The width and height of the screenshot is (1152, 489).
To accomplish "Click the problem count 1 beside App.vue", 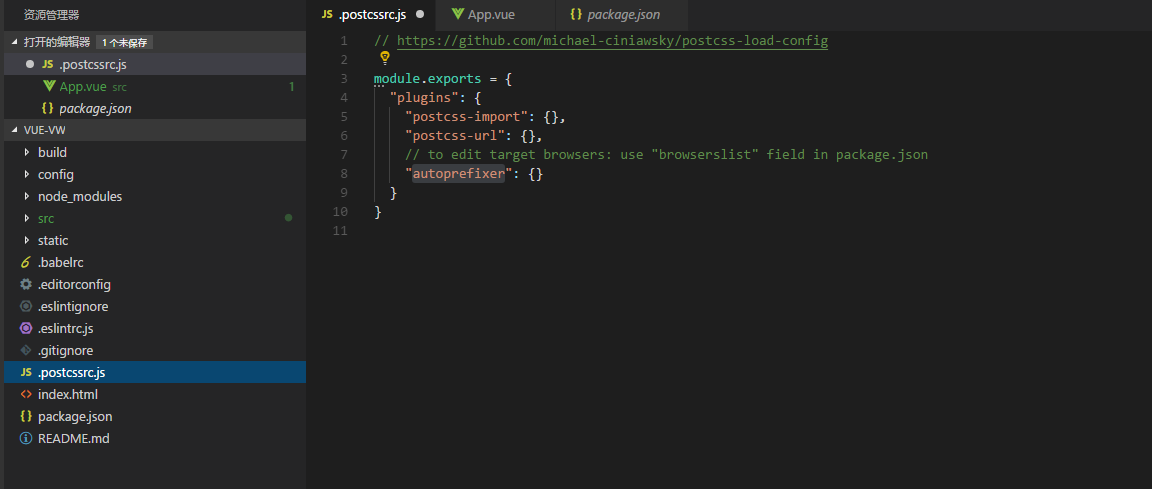I will click(292, 87).
